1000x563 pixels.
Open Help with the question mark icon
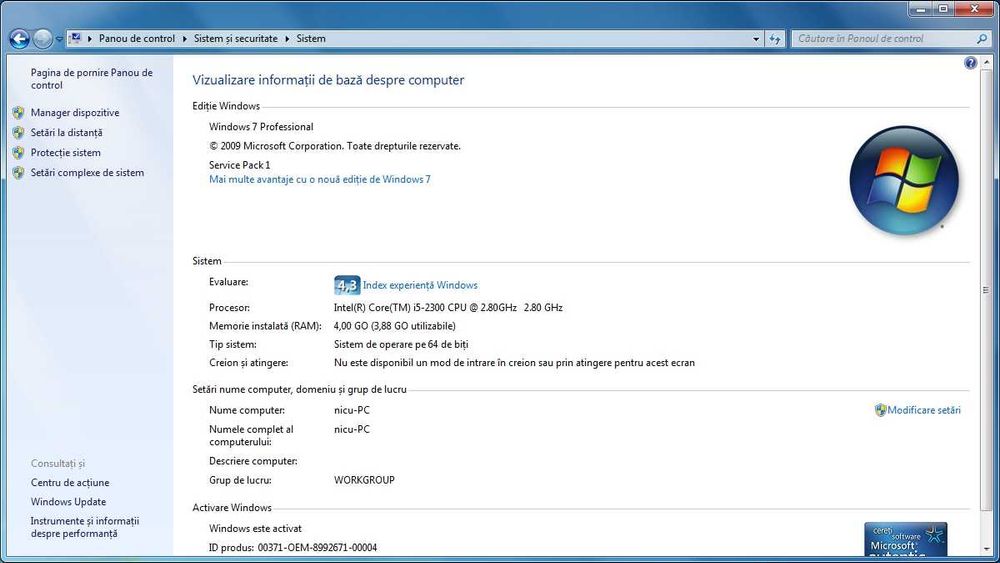(971, 62)
